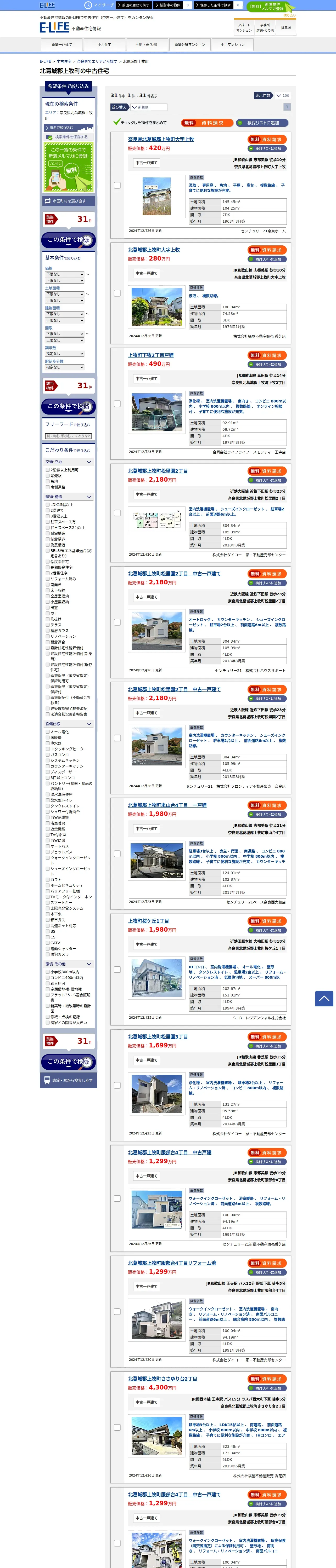
Task: Open the 価格 下限なし dropdown
Action: coord(65,274)
